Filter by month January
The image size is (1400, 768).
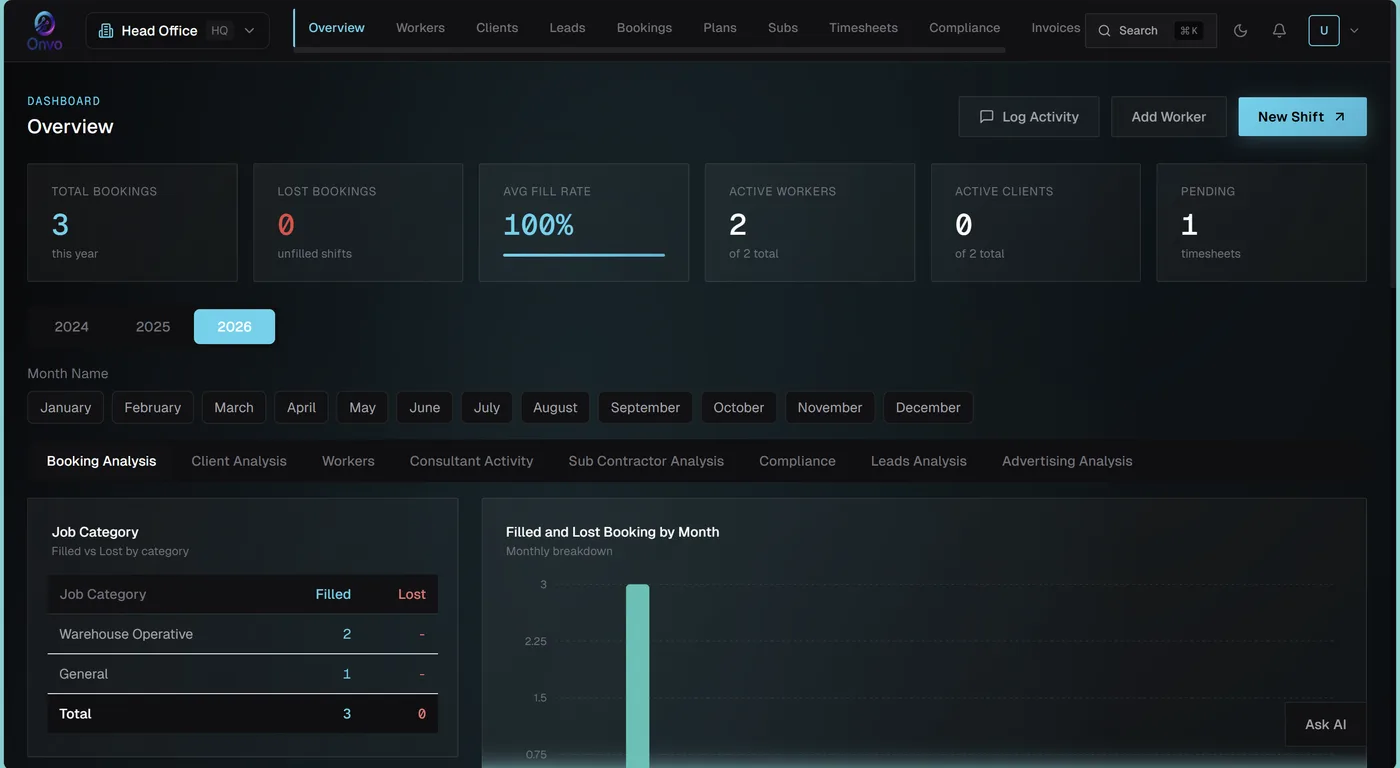click(x=66, y=408)
